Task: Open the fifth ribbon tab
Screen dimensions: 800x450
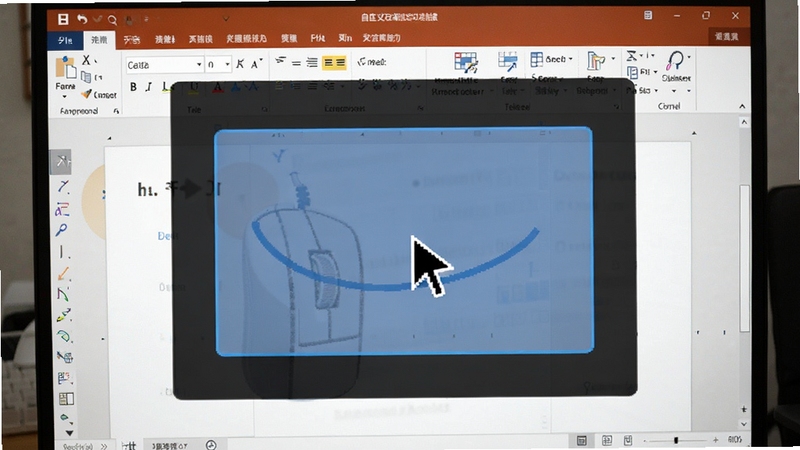Action: click(x=201, y=39)
